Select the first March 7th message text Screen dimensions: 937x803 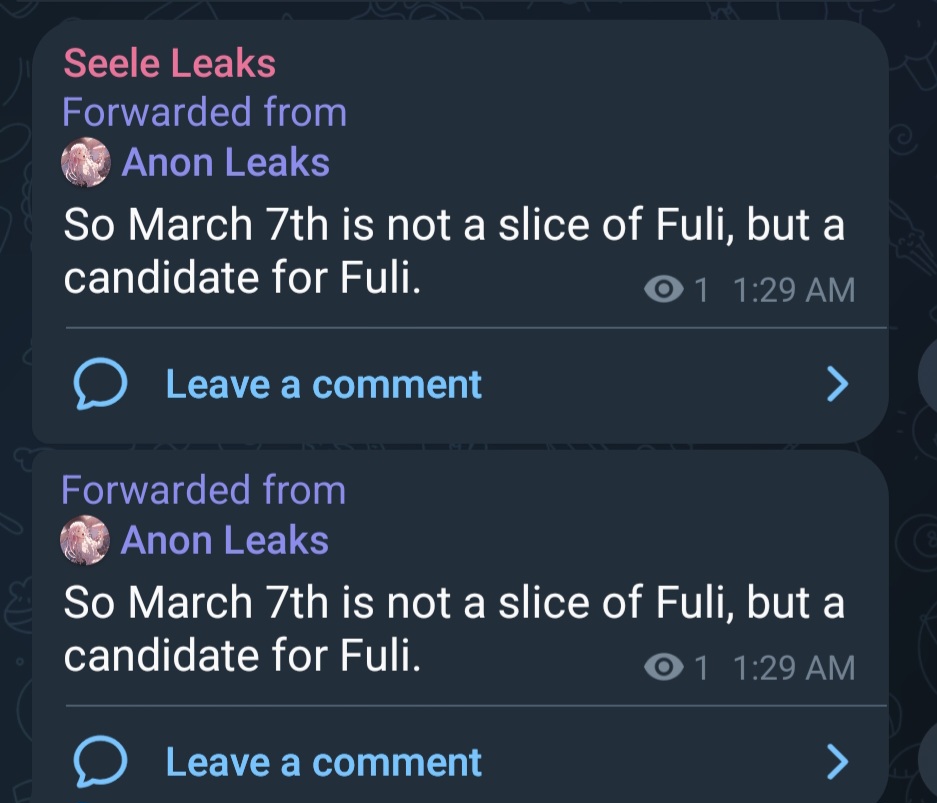(x=454, y=251)
